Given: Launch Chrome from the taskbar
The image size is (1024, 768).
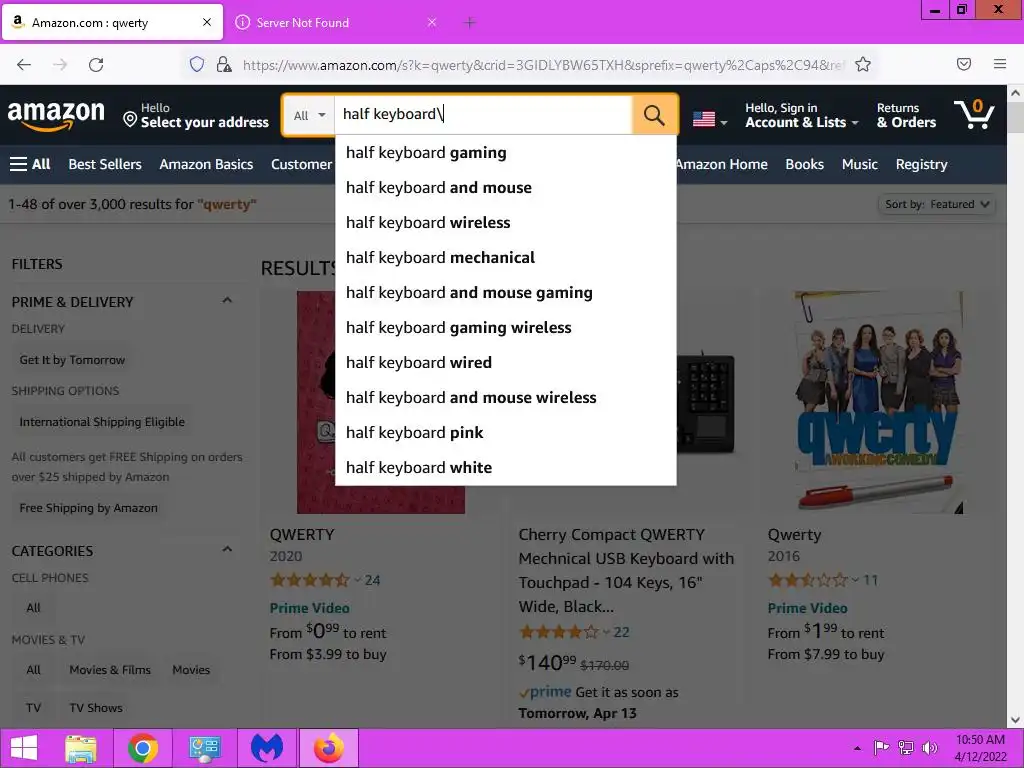Looking at the screenshot, I should 143,748.
